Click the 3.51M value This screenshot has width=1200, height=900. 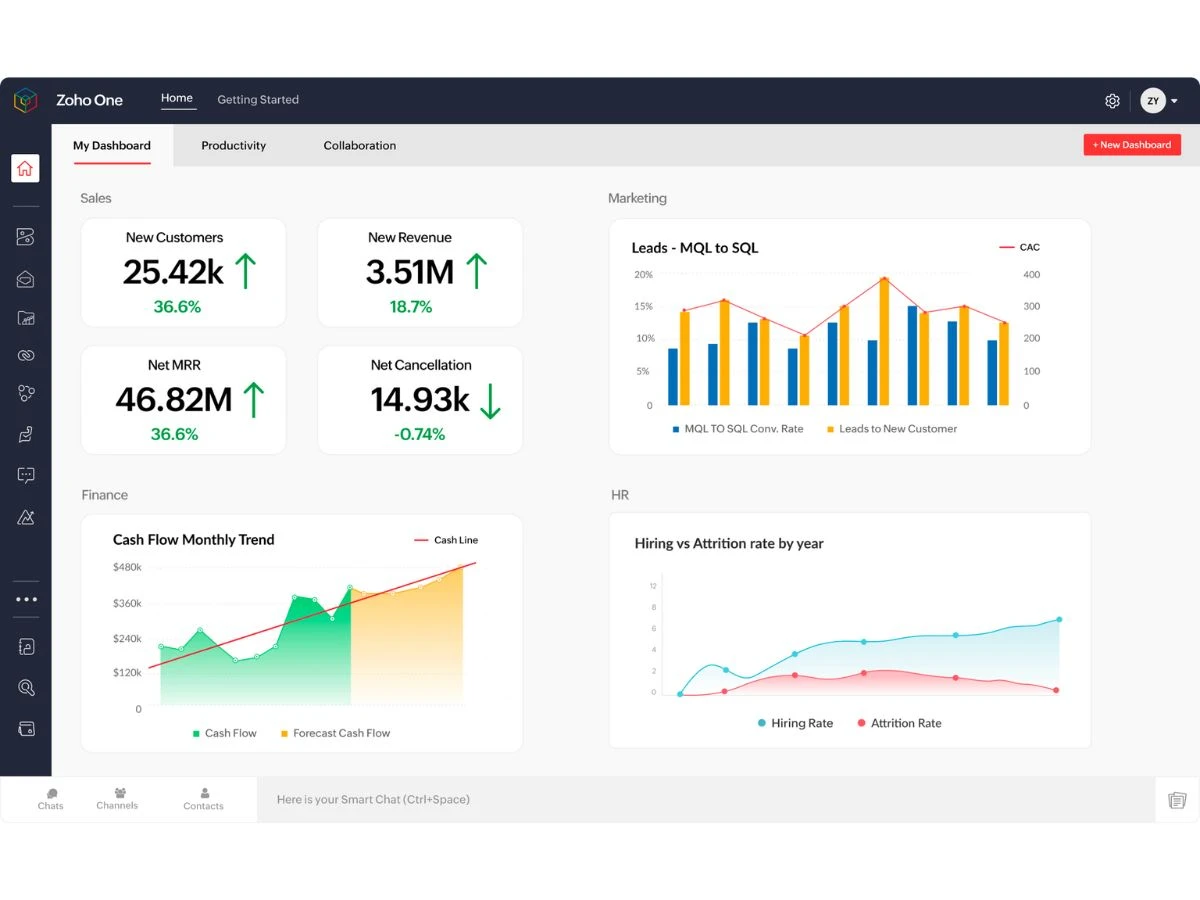409,272
